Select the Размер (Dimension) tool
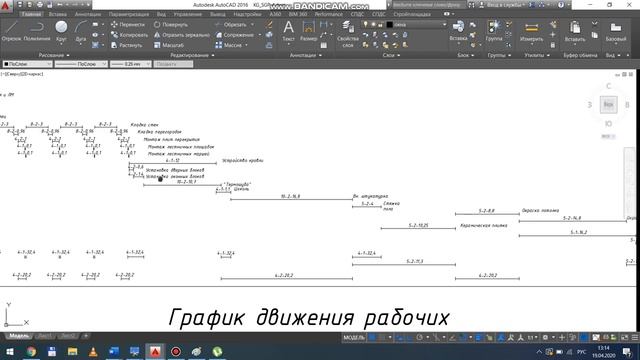This screenshot has height=360, width=640. click(308, 31)
